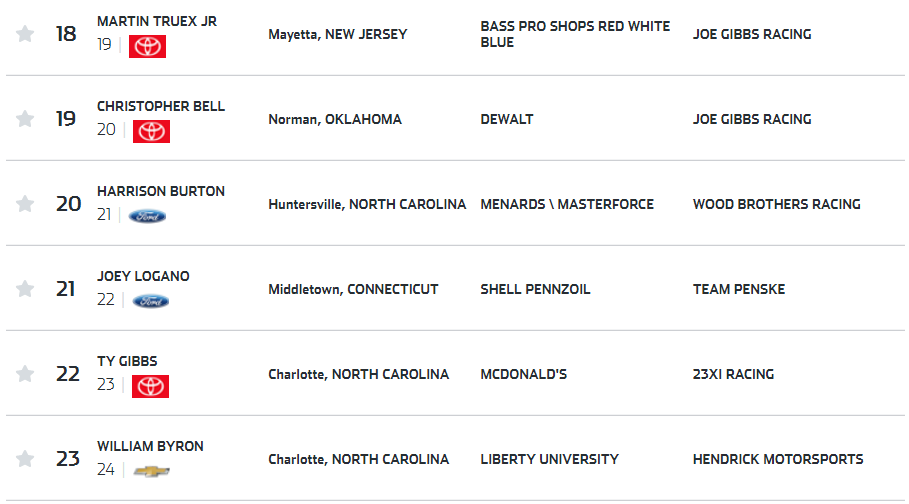Select the Ford badge under Joey Logano
This screenshot has width=909, height=504.
click(x=151, y=301)
